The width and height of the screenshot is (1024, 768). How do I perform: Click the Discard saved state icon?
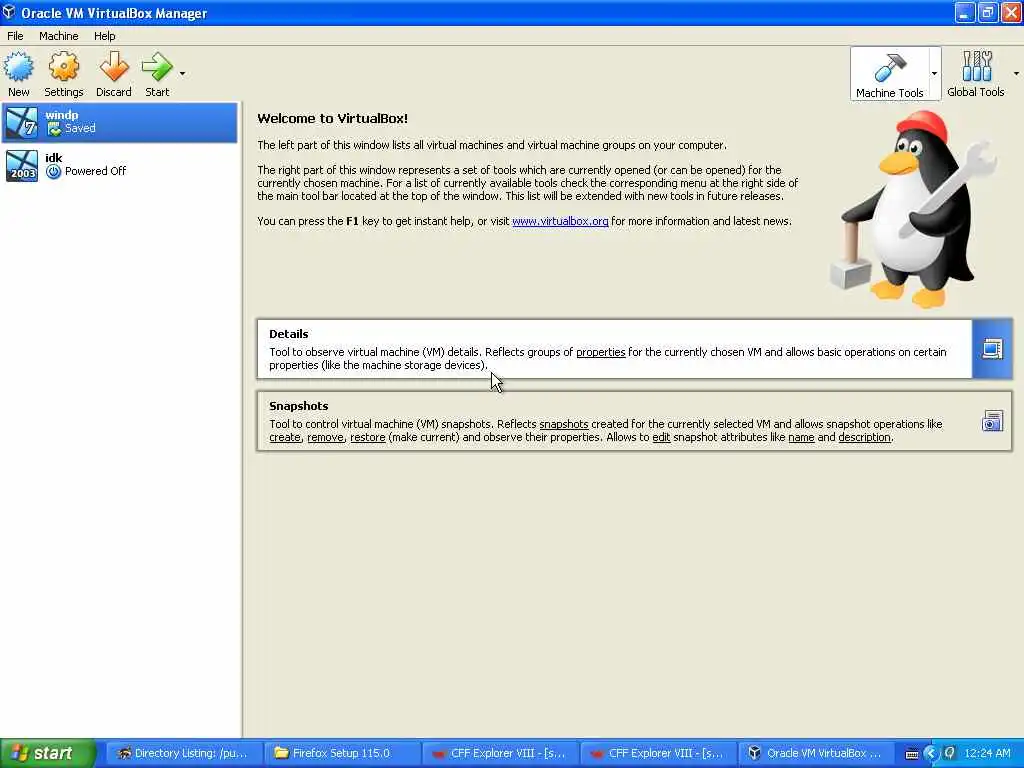pos(114,67)
